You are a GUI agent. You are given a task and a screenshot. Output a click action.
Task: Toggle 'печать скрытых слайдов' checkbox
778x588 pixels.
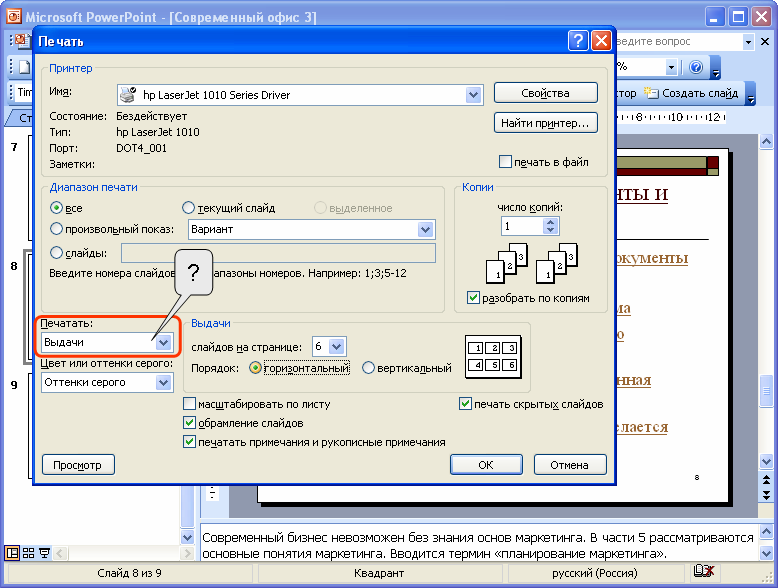pos(465,404)
